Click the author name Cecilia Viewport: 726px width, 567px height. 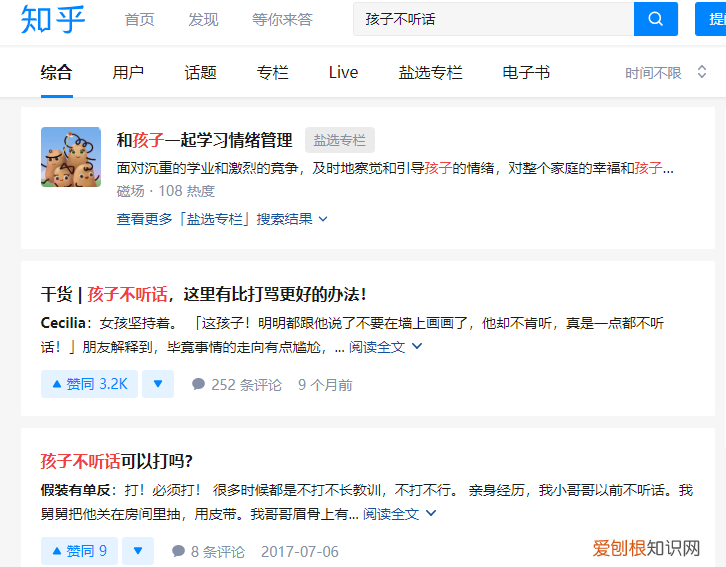63,323
